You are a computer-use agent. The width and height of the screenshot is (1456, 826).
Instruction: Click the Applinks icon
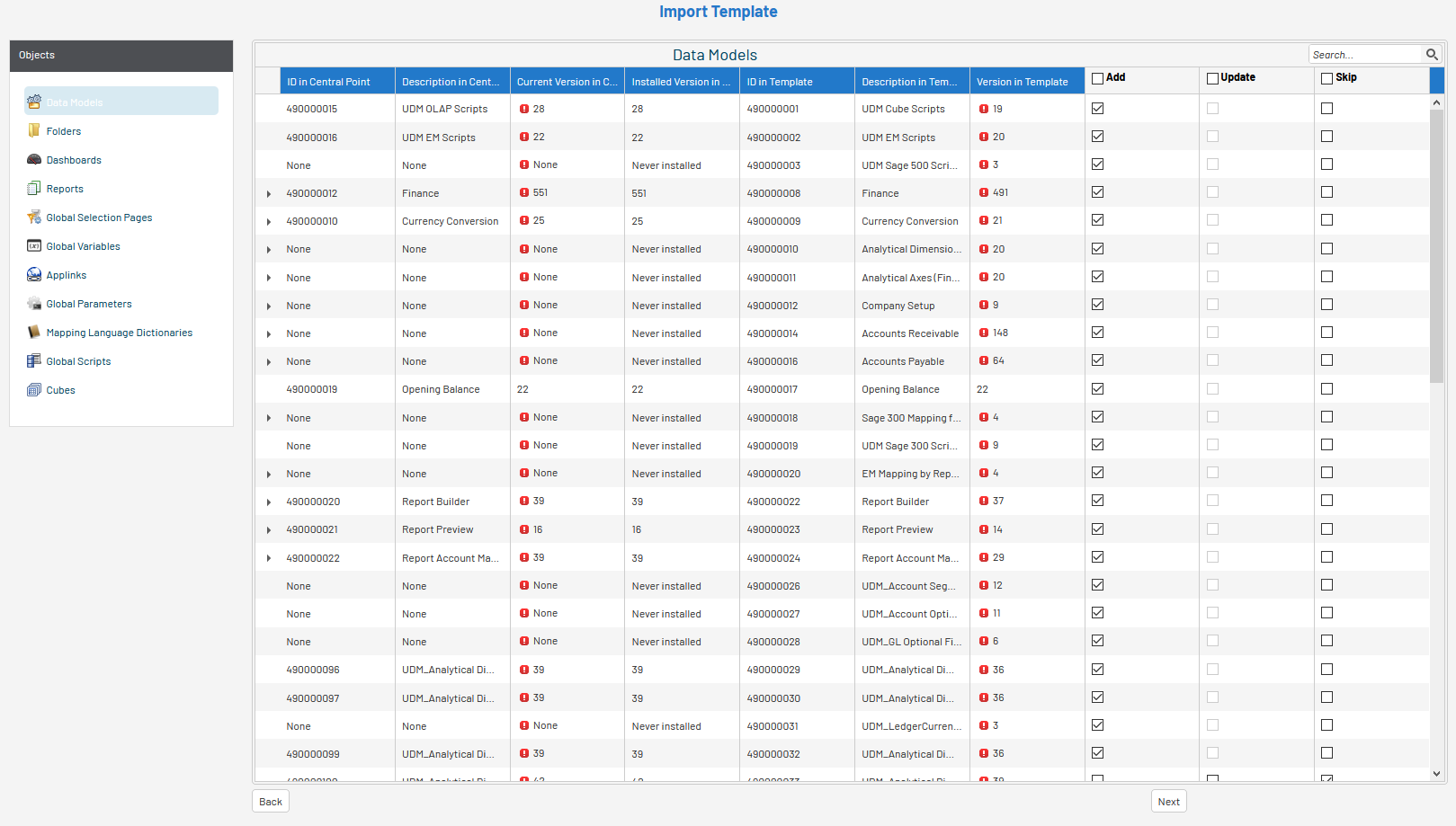tap(34, 275)
